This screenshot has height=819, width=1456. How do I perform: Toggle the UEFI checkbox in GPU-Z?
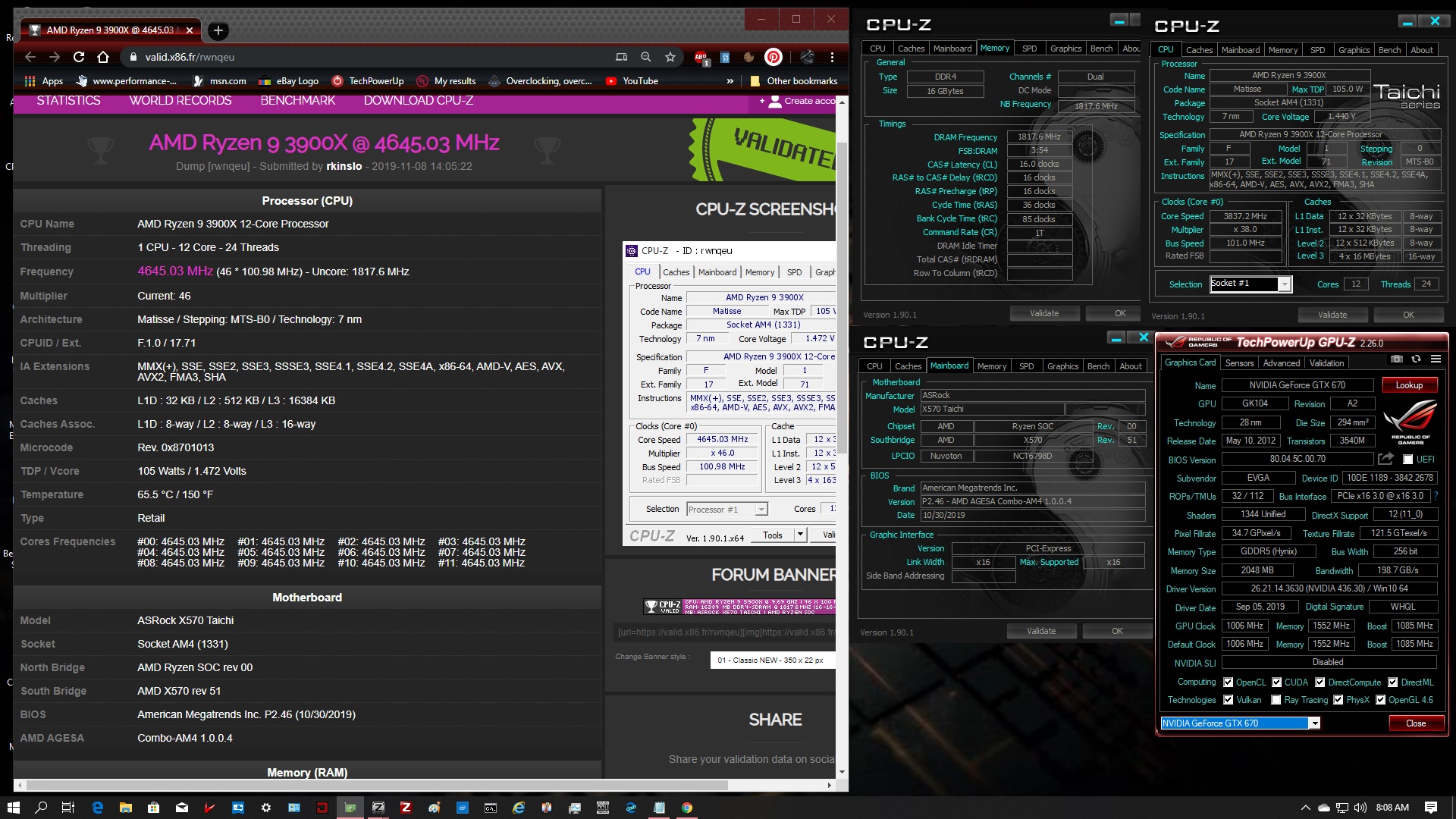point(1407,460)
